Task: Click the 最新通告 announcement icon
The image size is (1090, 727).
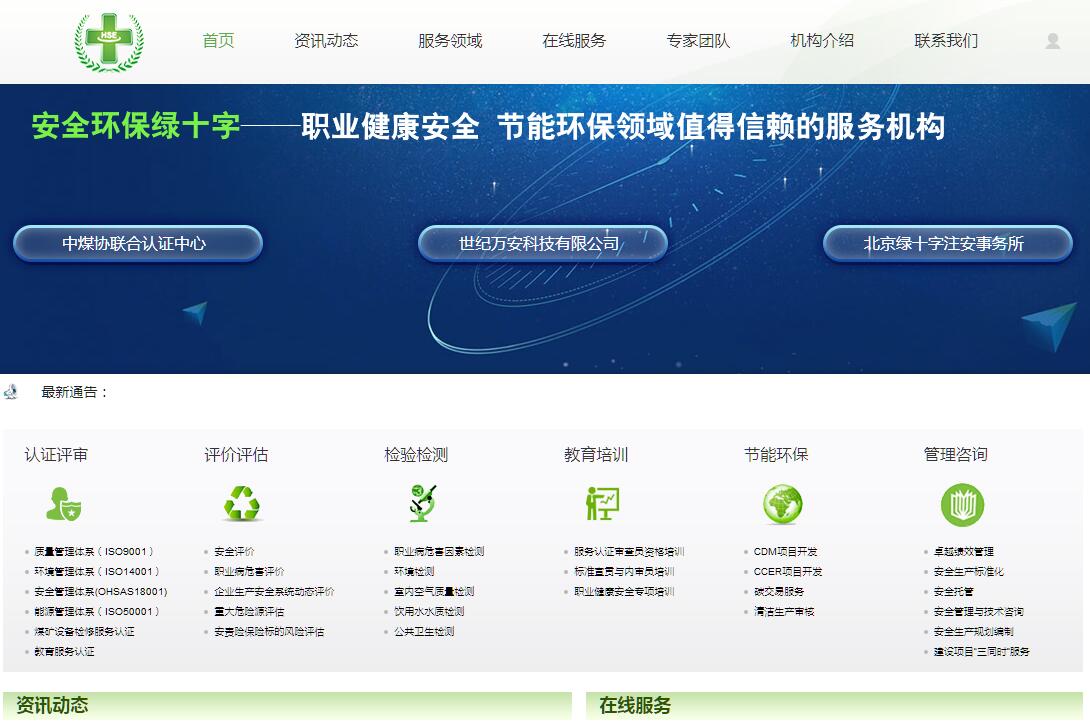Action: 11,392
